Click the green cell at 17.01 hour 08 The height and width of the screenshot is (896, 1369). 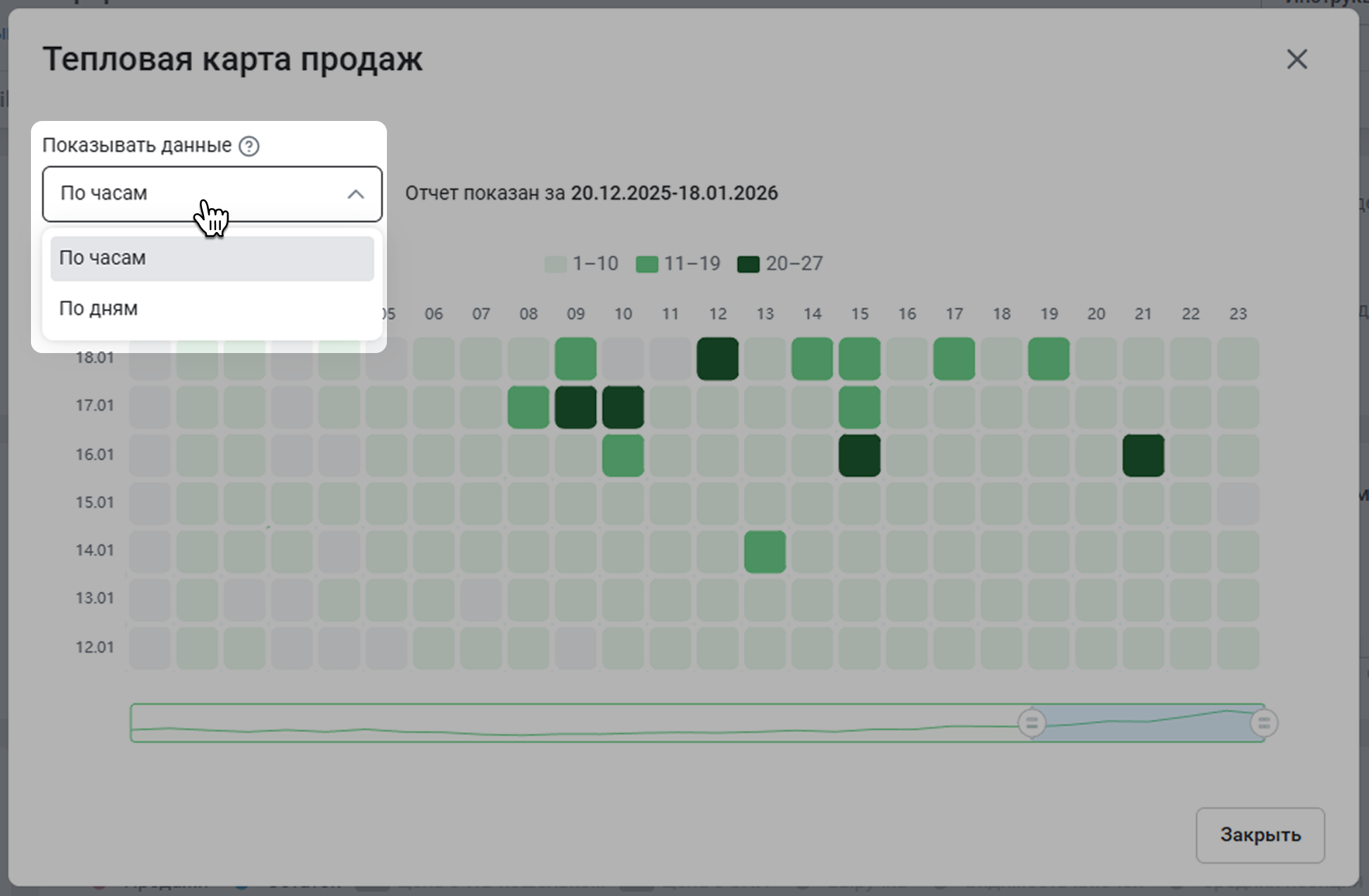(528, 407)
